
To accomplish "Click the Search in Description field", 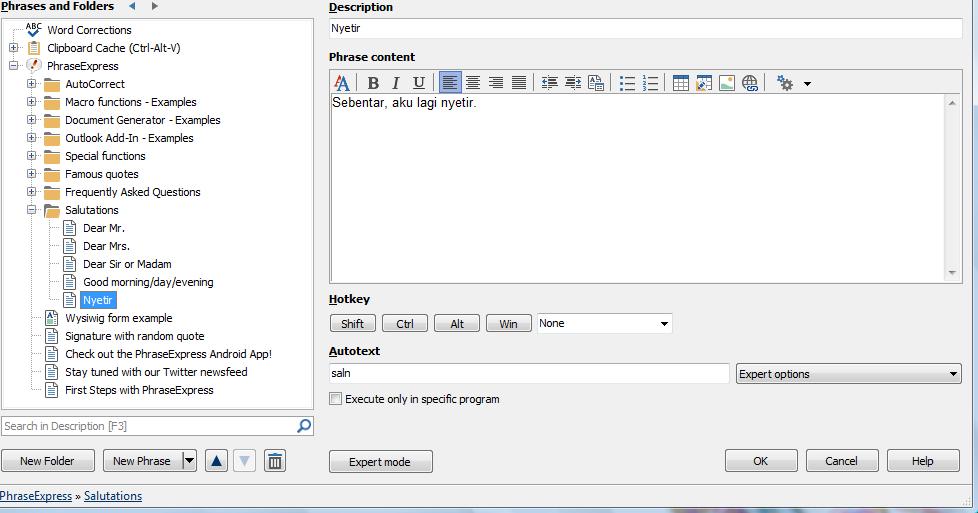I will (x=148, y=426).
